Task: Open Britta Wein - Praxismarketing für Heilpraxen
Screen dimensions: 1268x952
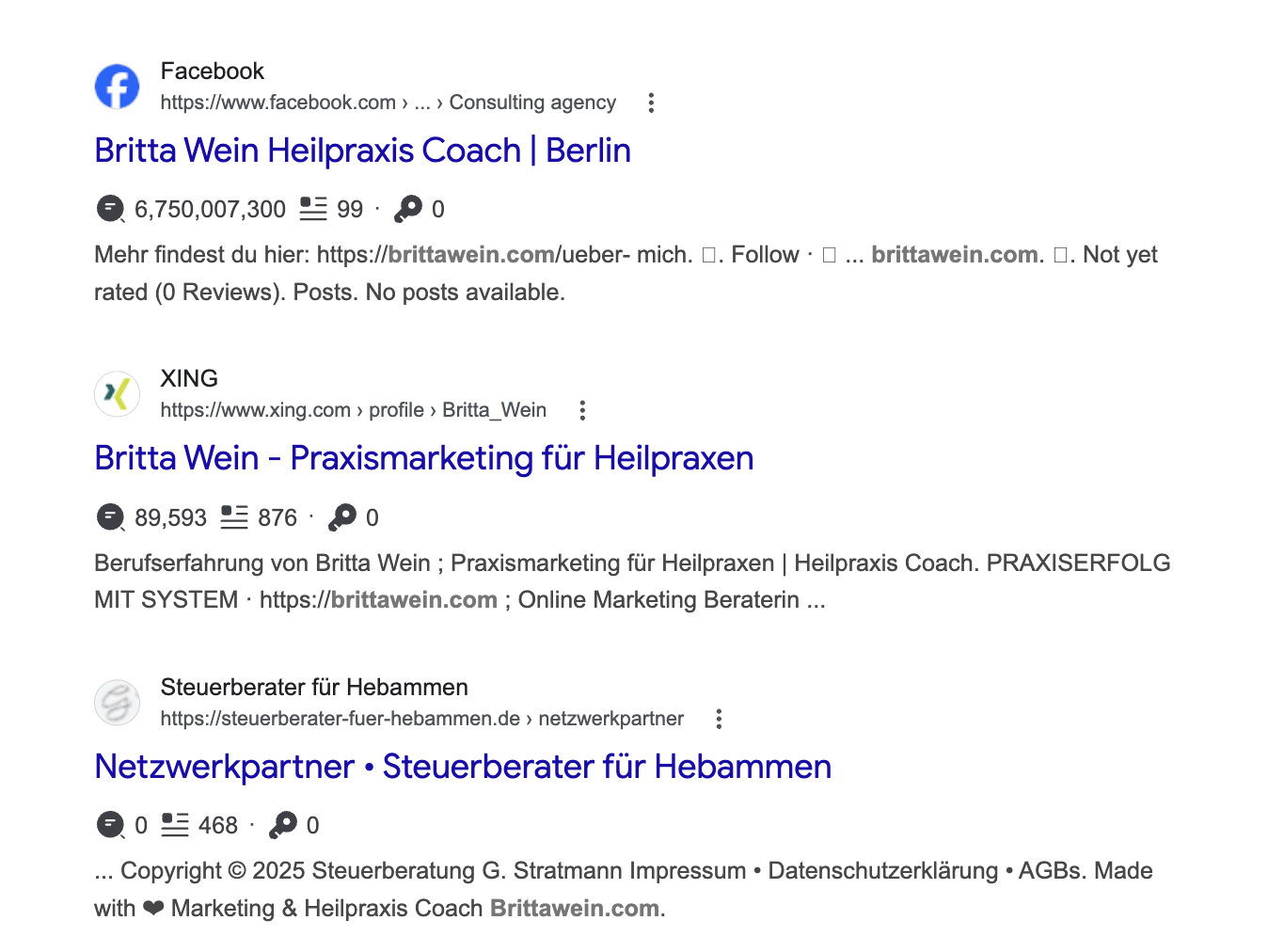Action: (423, 458)
